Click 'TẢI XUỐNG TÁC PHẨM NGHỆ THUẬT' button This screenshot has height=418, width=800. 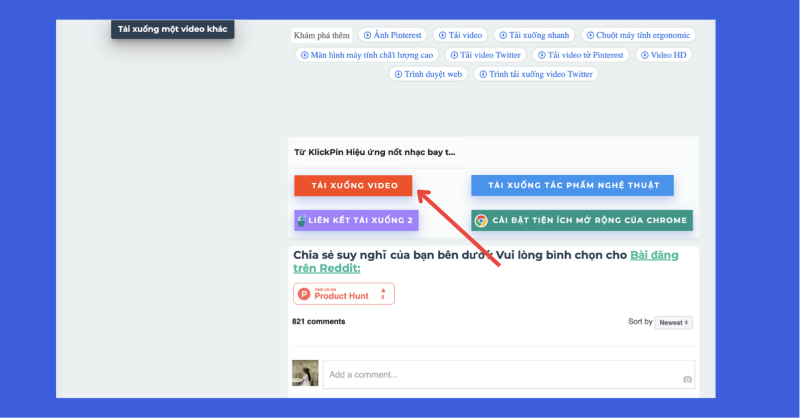tap(572, 185)
